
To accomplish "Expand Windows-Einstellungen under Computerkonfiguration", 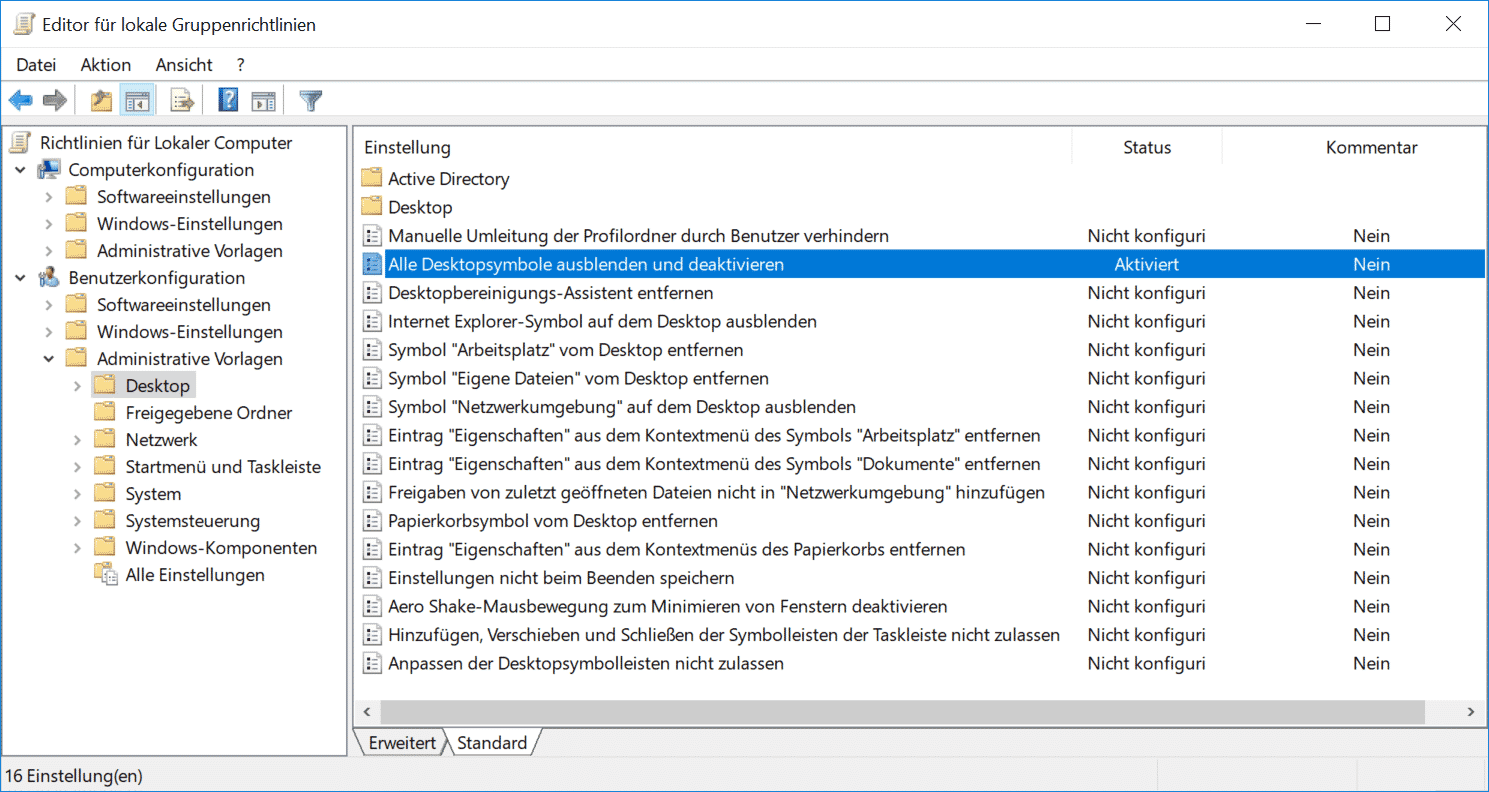I will pos(49,224).
